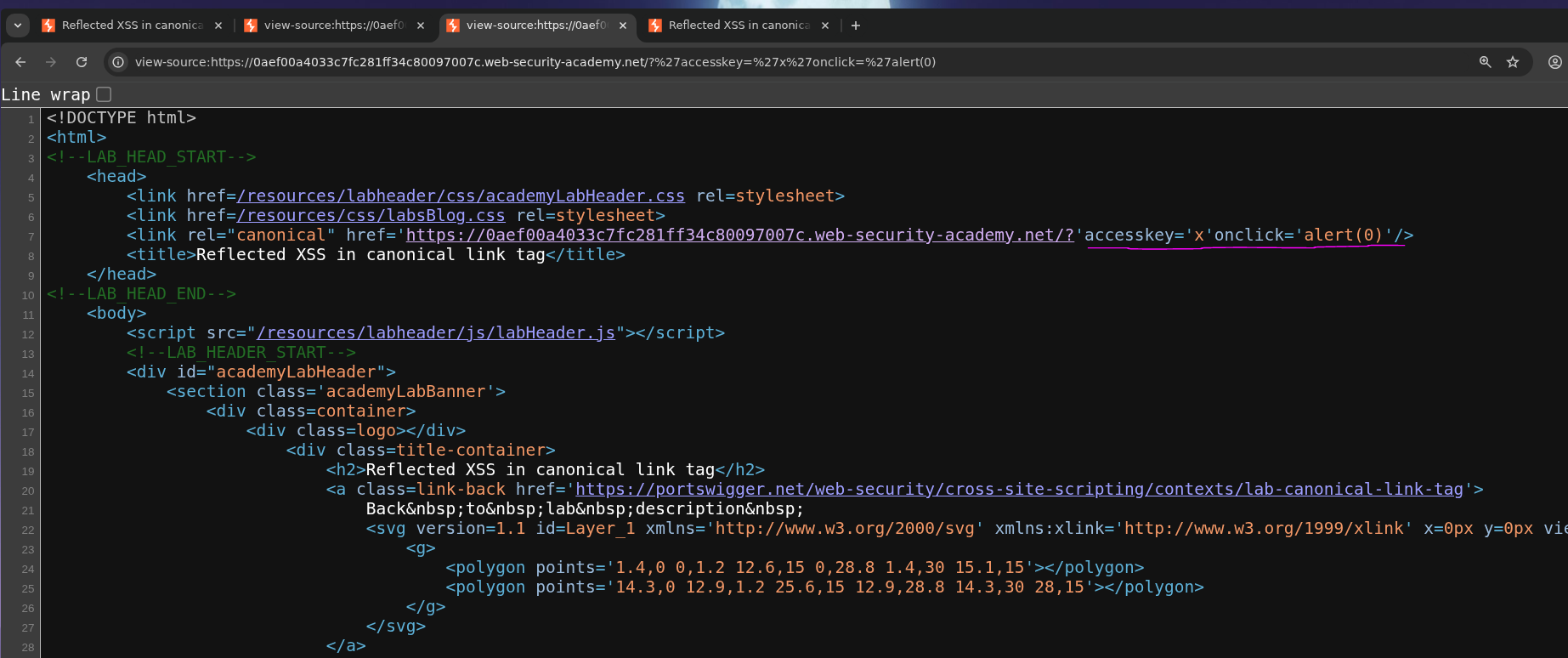The height and width of the screenshot is (658, 1568).
Task: Click the Back to lab description text
Action: 585,509
